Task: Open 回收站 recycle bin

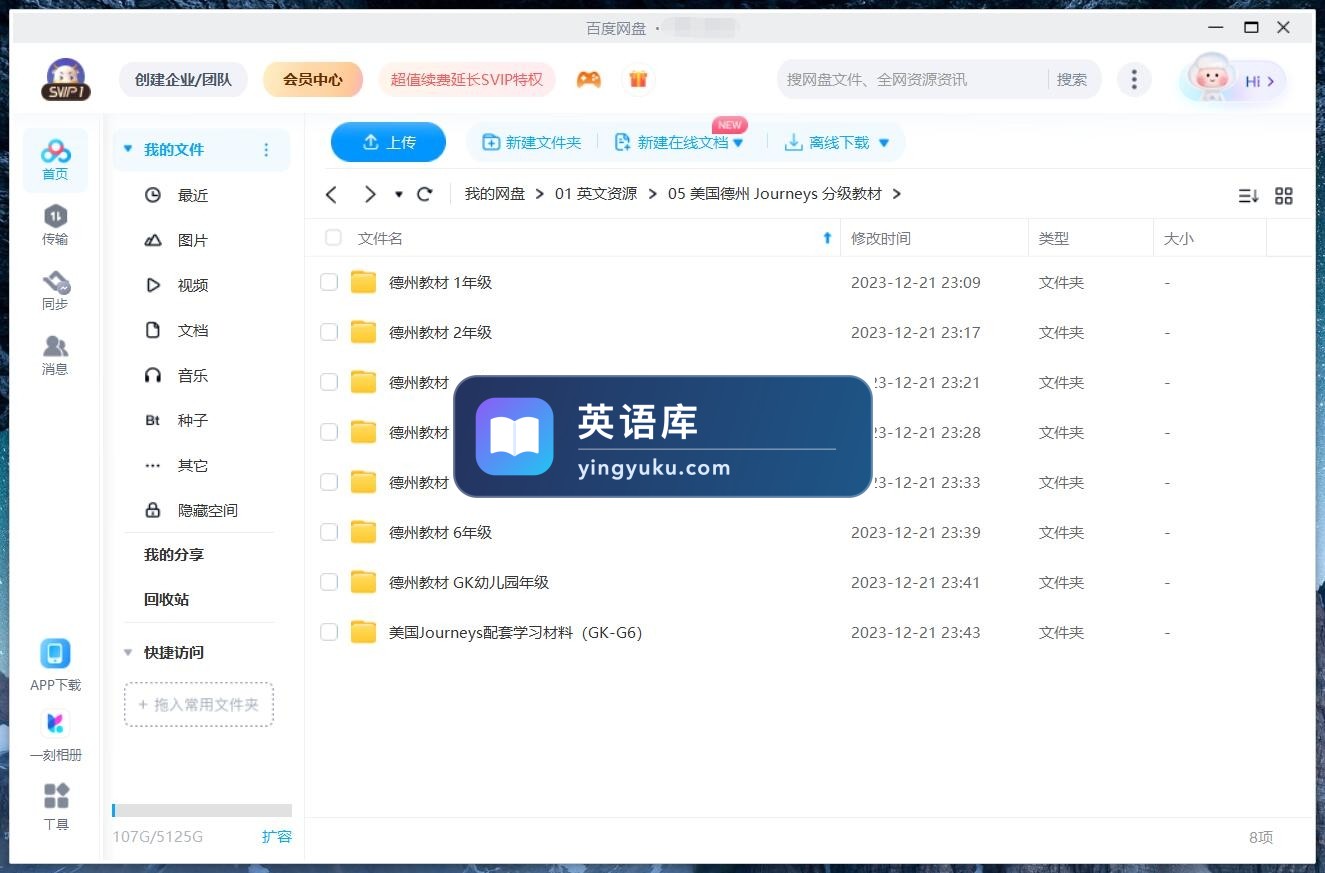Action: click(x=166, y=599)
